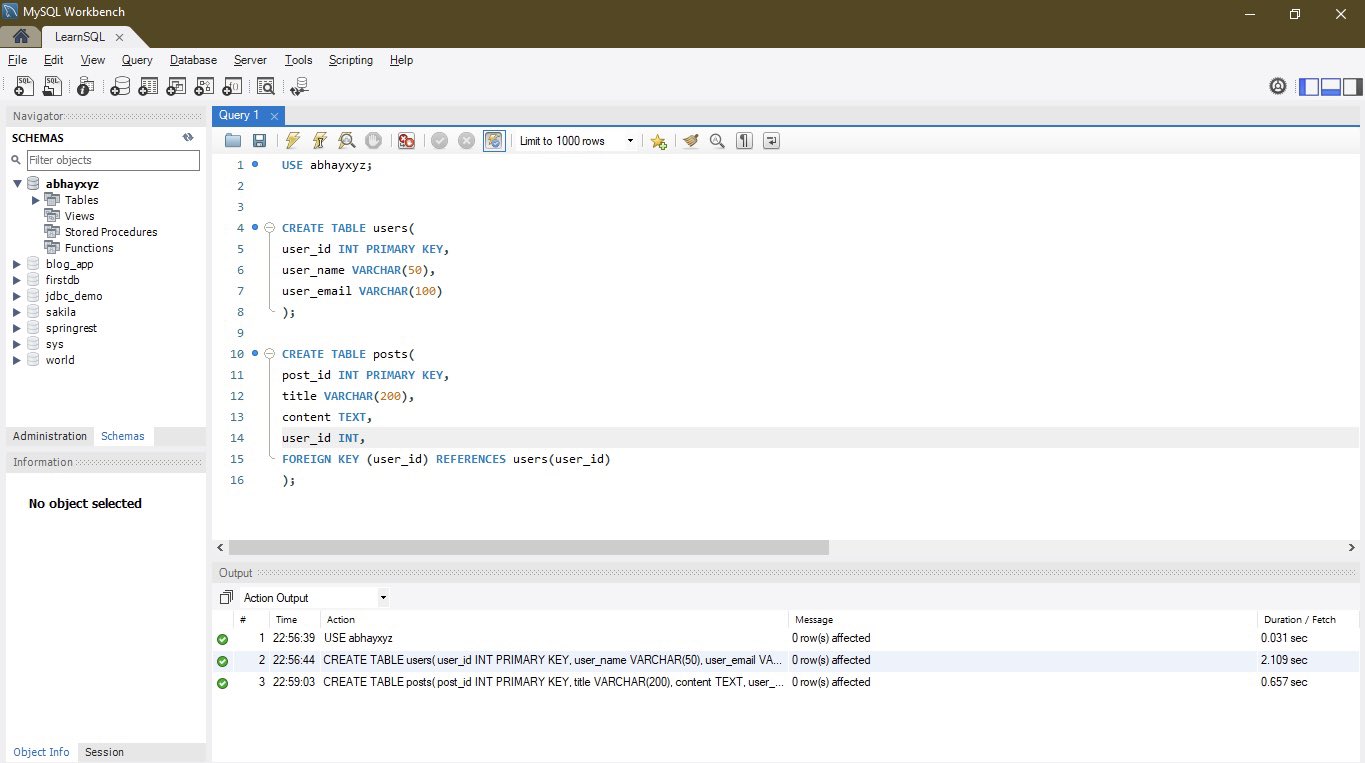Open the SQL file in new tab icon
The image size is (1365, 763).
point(52,87)
